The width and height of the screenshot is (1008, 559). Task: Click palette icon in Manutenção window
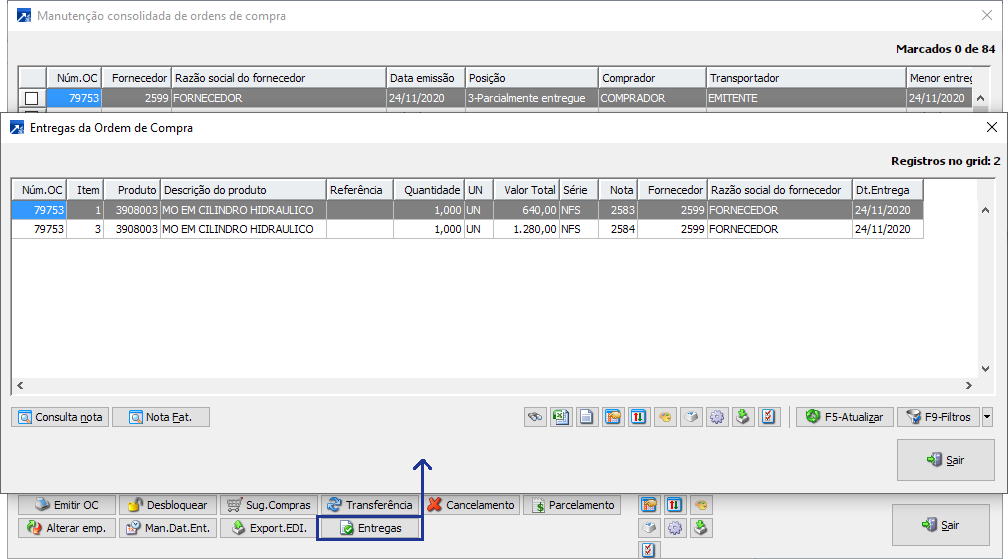pos(701,505)
